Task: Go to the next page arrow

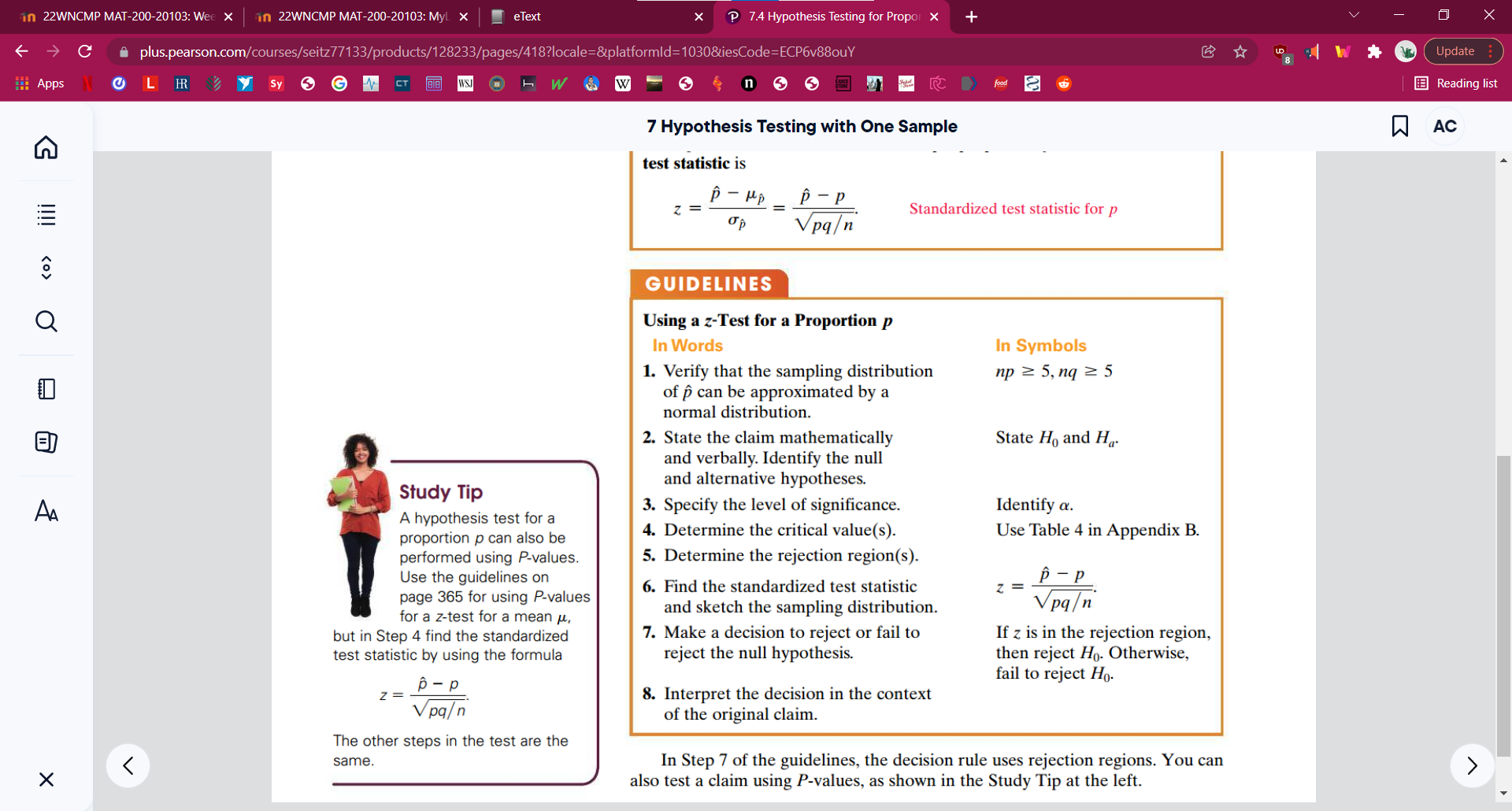Action: click(1472, 765)
